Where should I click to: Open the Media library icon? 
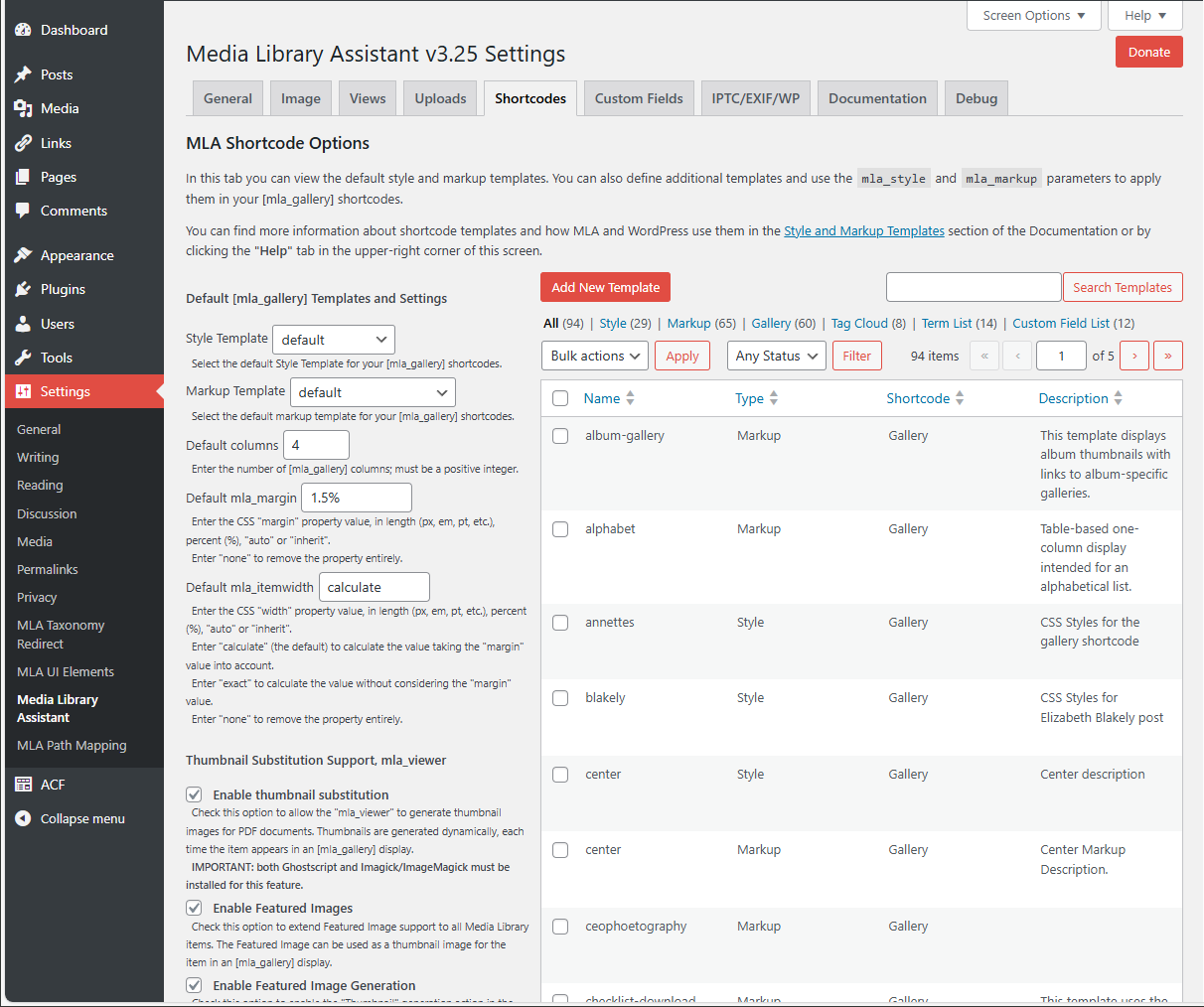tap(24, 108)
